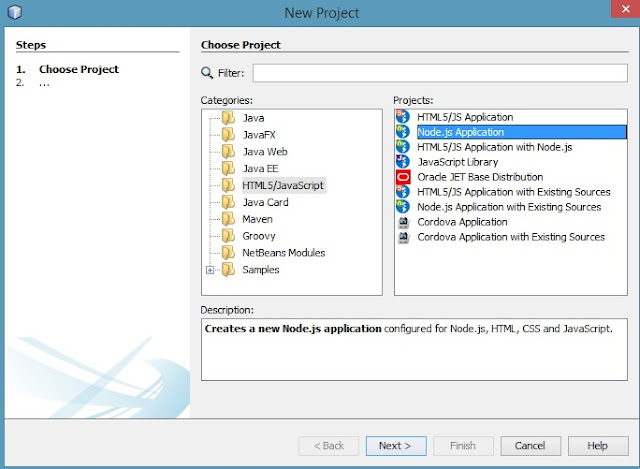Click the JavaFX category folder icon
640x469 pixels.
[228, 135]
